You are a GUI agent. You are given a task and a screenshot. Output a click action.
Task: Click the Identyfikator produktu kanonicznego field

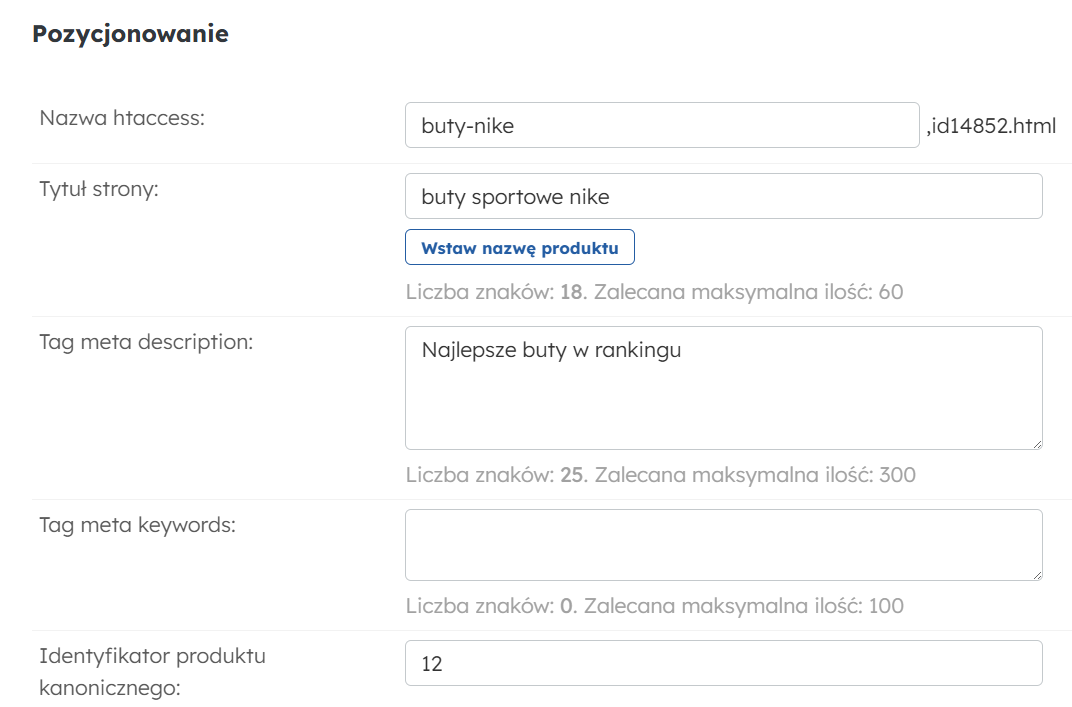pyautogui.click(x=723, y=663)
